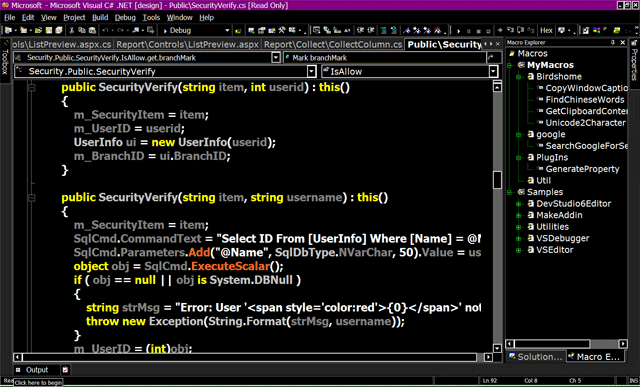
Task: Switch to Report\Controls\ListPreview.aspx tab
Action: pyautogui.click(x=188, y=44)
